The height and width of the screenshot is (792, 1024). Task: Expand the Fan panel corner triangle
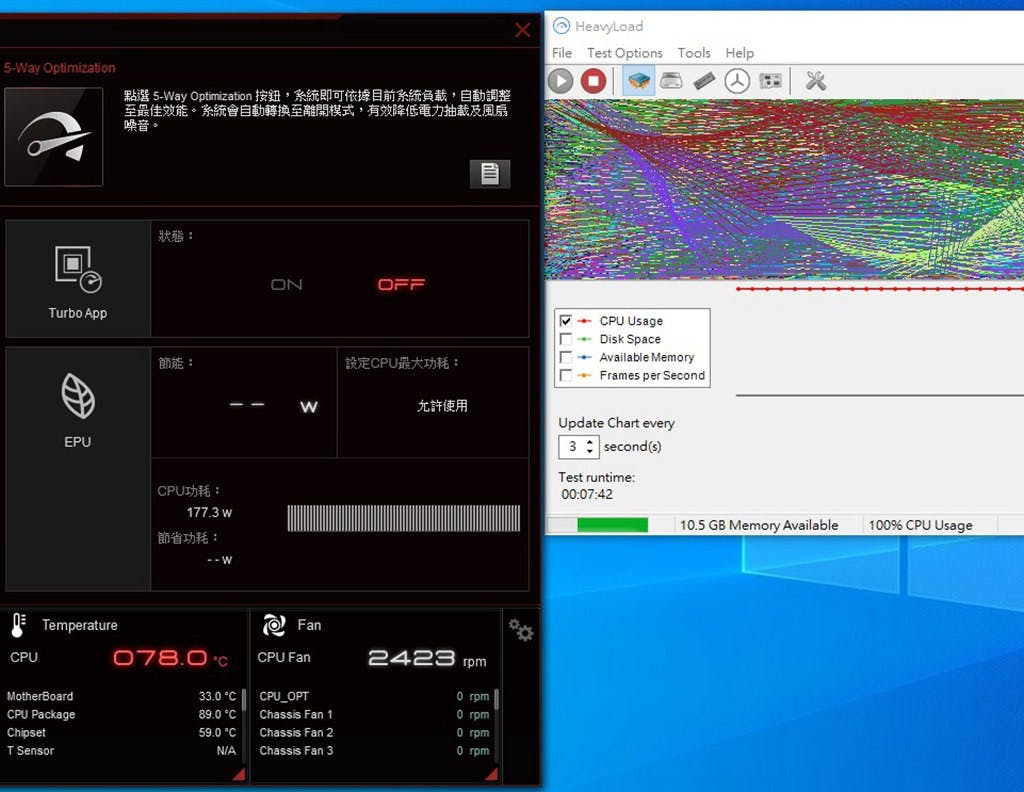pos(491,775)
